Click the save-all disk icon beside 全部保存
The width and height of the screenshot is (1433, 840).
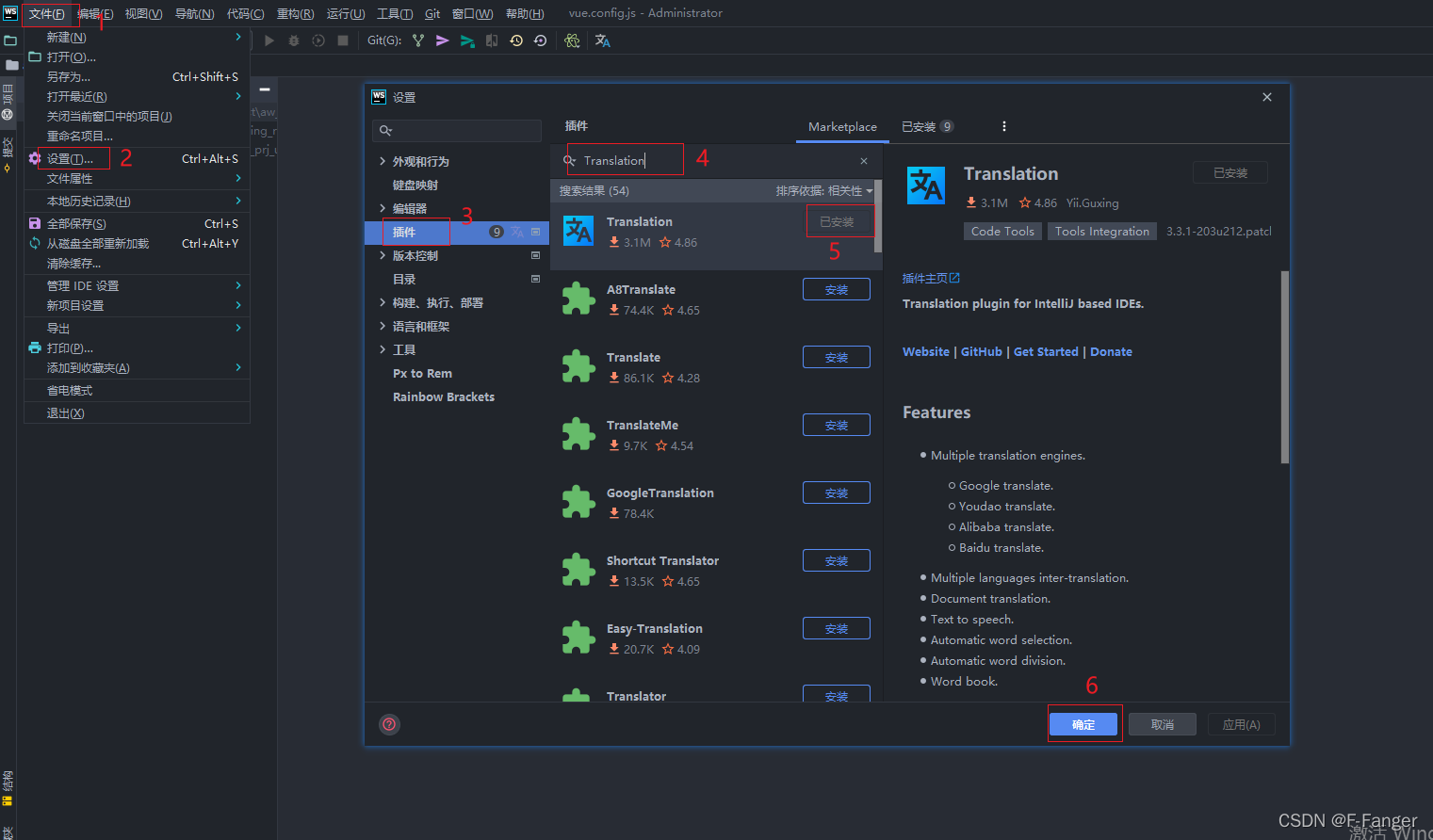(x=35, y=223)
